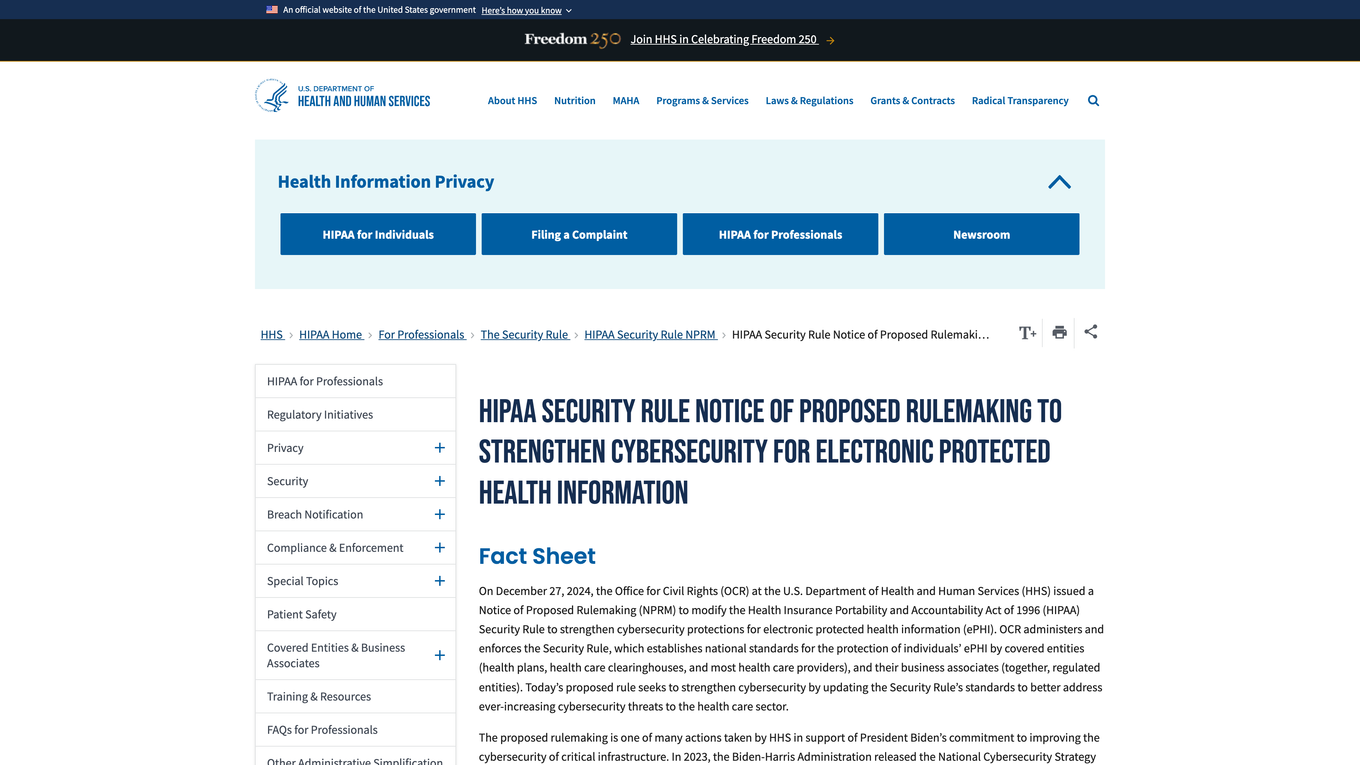The image size is (1360, 765).
Task: Open Regulatory Initiatives sidebar item
Action: pos(356,415)
